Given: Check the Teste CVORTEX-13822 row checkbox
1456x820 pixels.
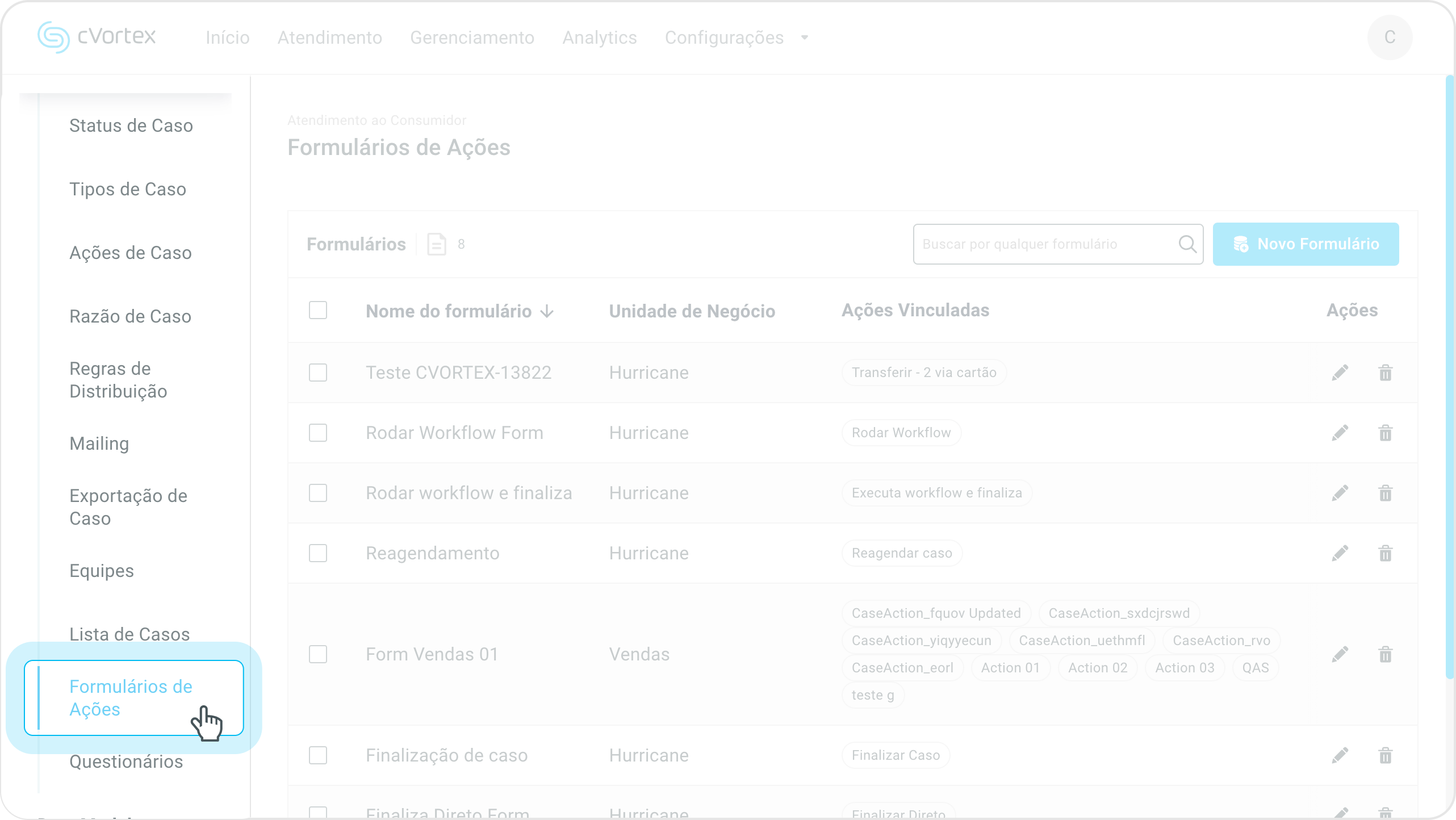Looking at the screenshot, I should (x=318, y=373).
